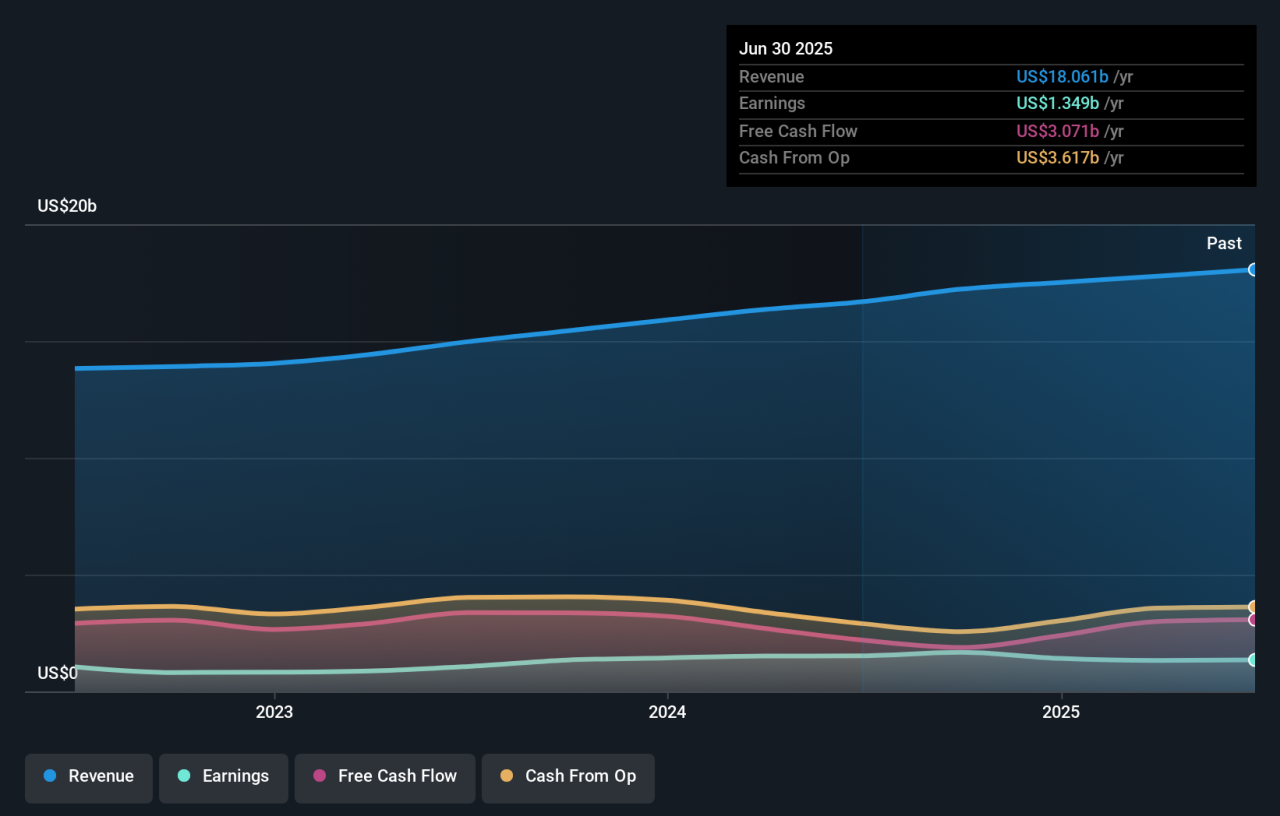This screenshot has height=816, width=1280.
Task: Click the US$18.061b revenue value
Action: point(1062,77)
